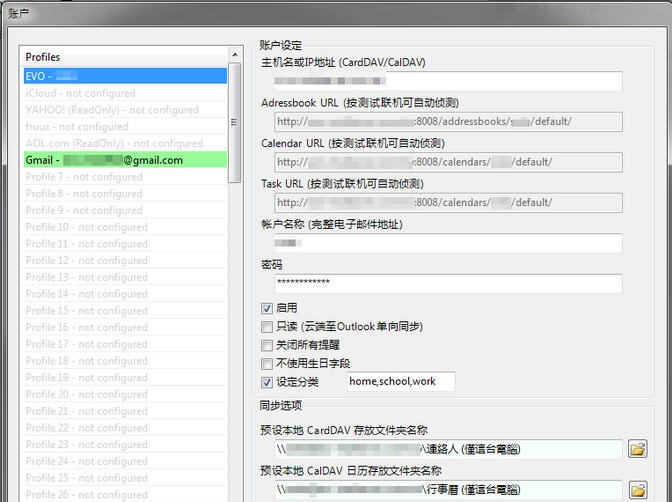The height and width of the screenshot is (502, 672).
Task: Select Profile 17 row
Action: click(x=125, y=344)
